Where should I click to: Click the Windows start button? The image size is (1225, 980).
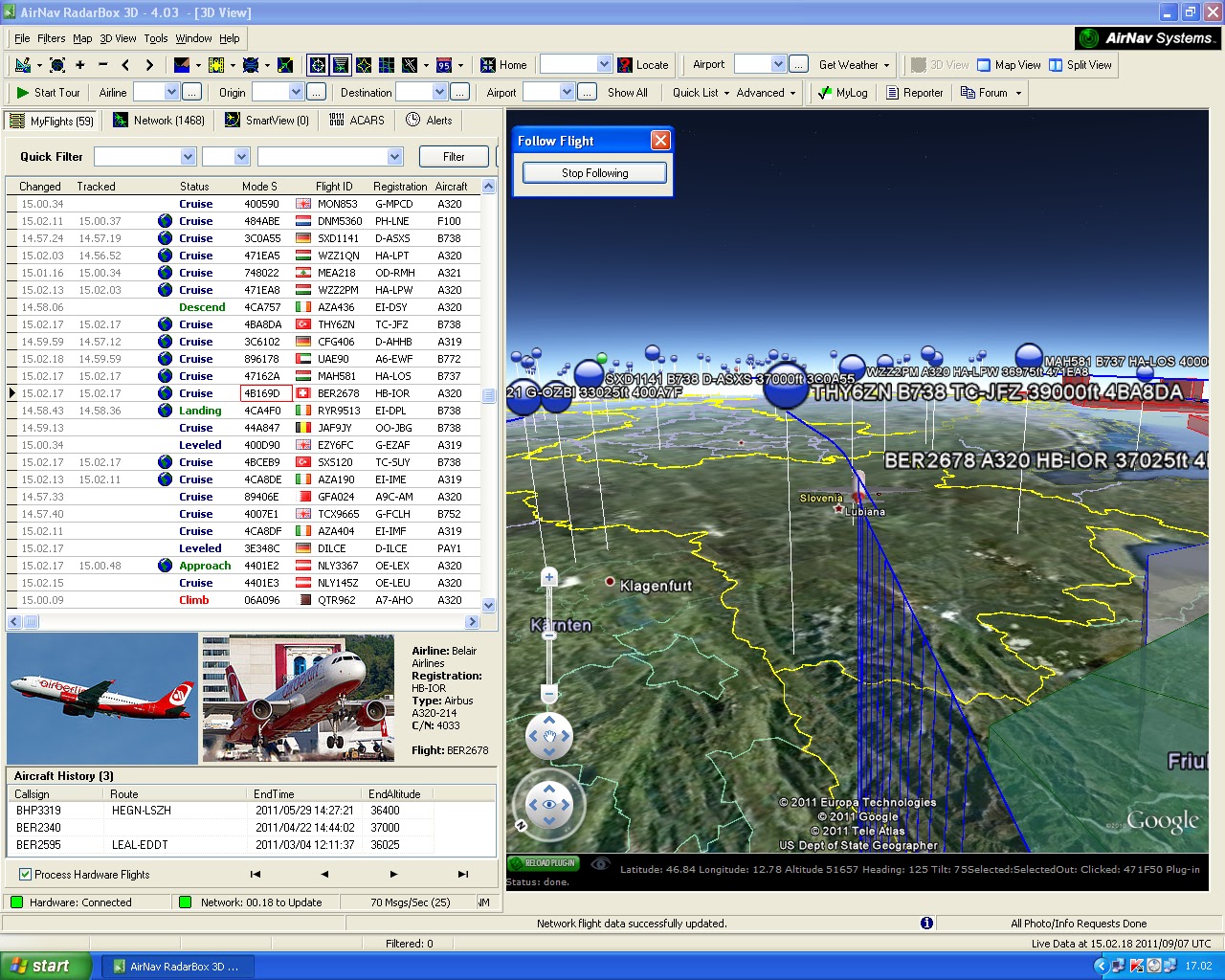(44, 967)
